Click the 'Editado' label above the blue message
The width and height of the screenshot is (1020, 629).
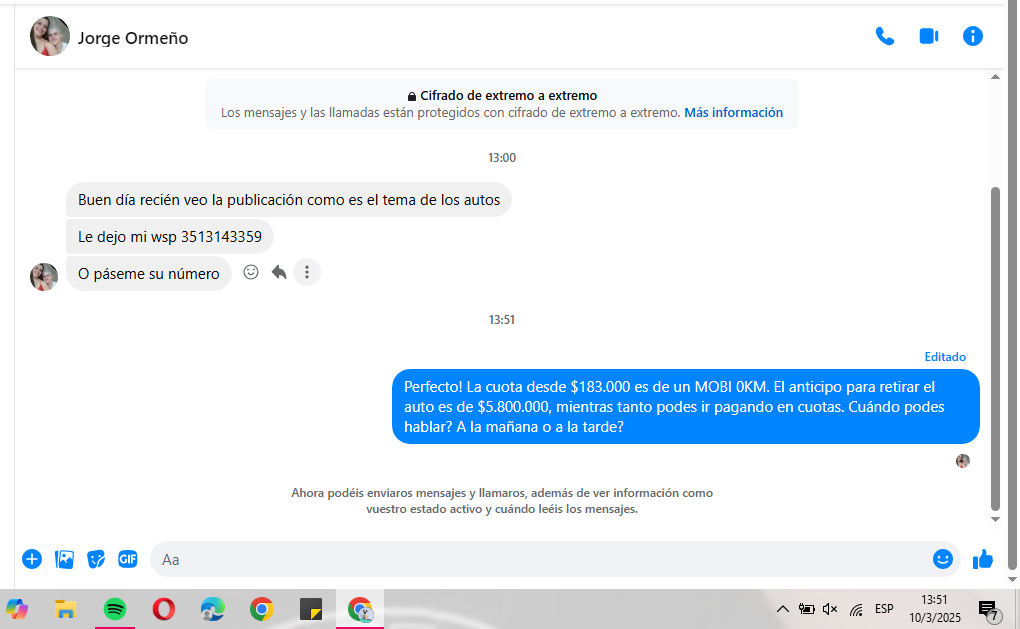click(945, 357)
